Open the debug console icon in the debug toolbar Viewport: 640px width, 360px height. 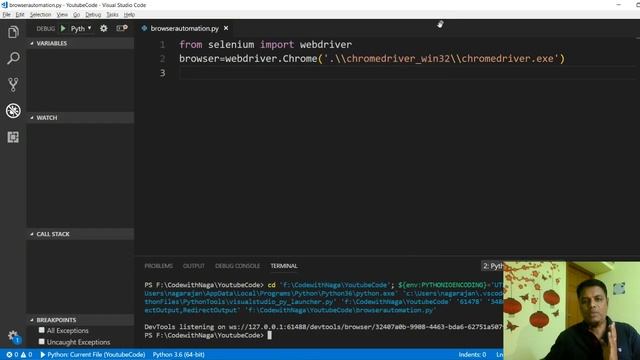[122, 28]
